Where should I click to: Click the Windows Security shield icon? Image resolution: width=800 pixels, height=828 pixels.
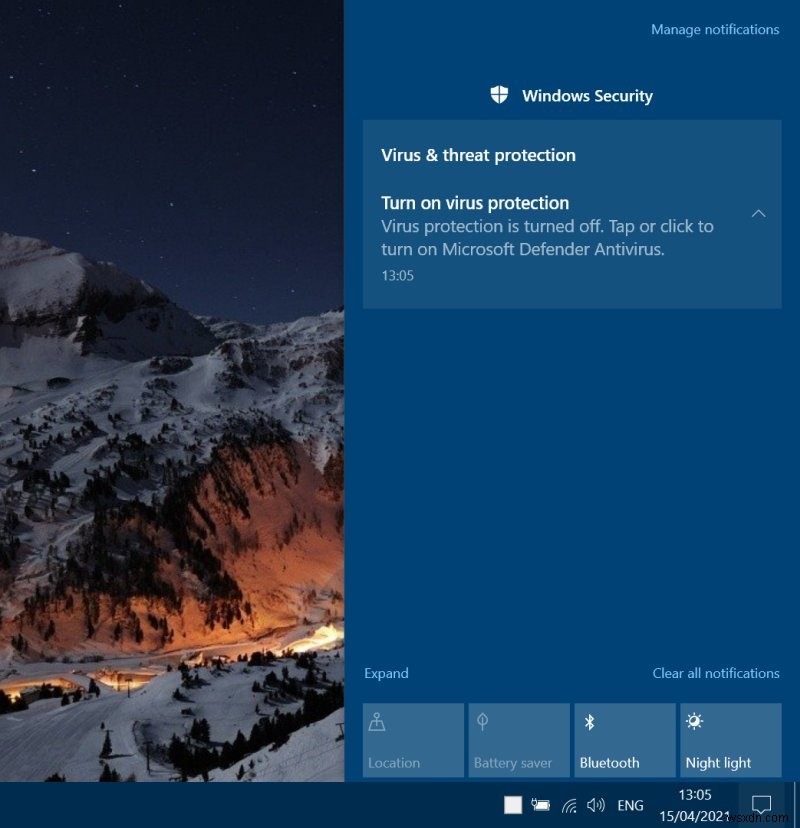click(498, 94)
